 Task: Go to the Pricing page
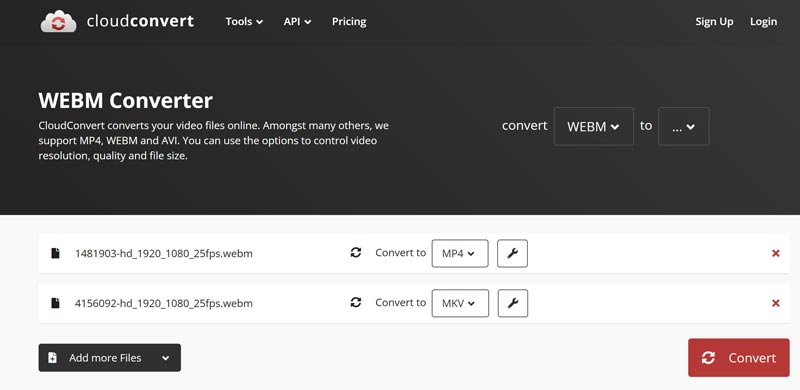click(349, 21)
